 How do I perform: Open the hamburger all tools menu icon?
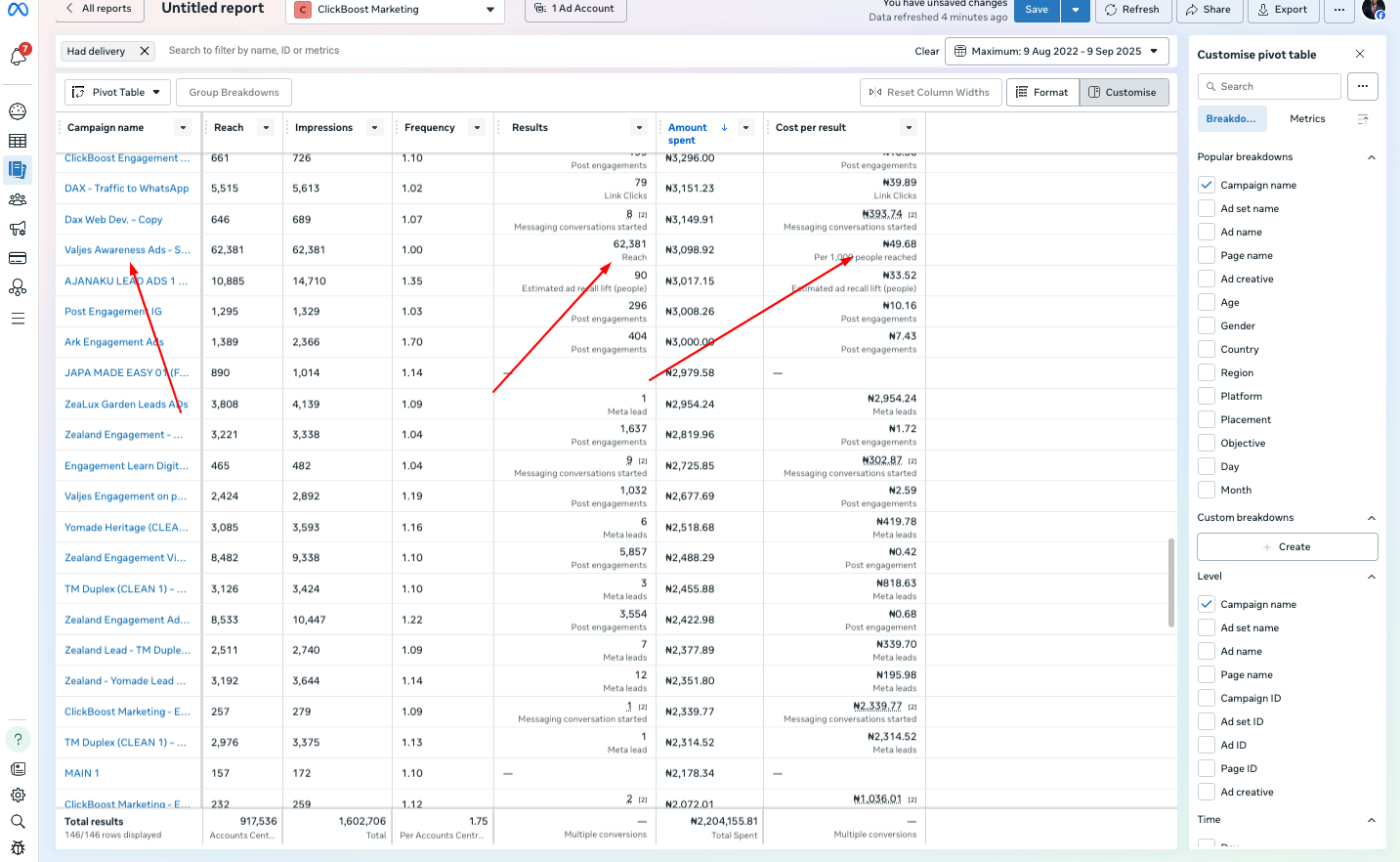(x=18, y=319)
